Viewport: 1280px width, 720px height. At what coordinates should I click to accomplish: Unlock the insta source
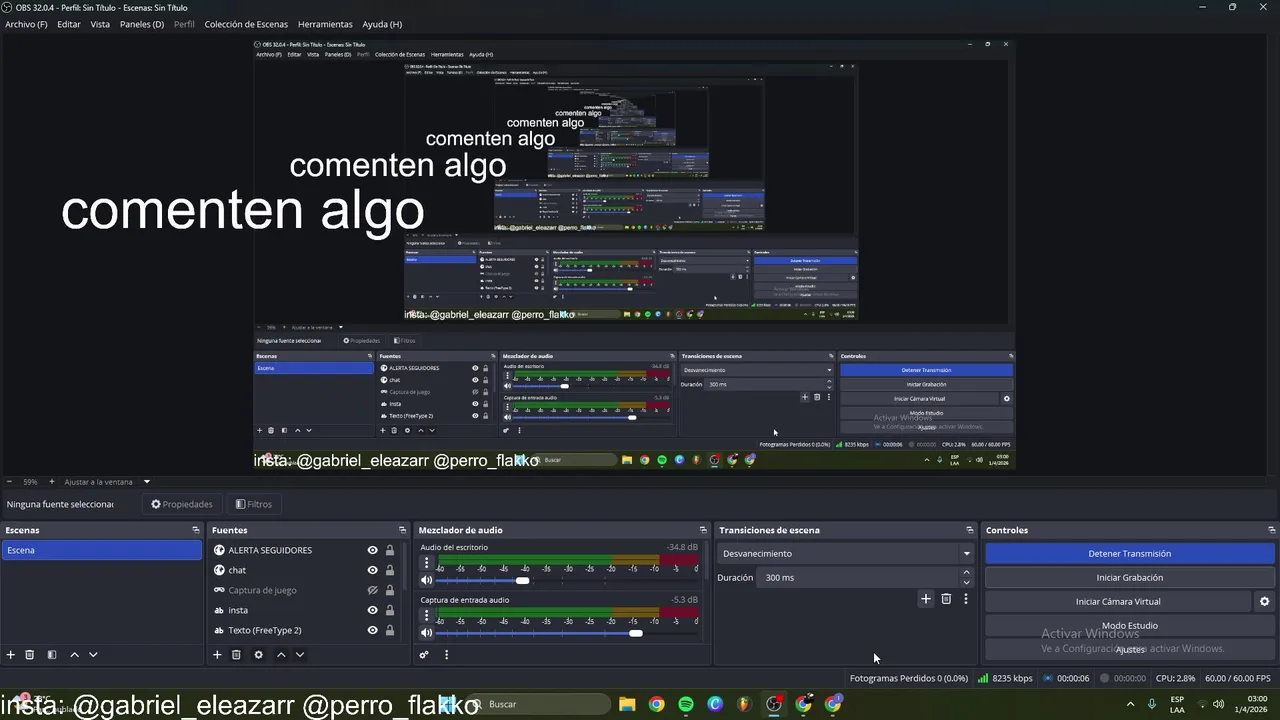tap(390, 610)
